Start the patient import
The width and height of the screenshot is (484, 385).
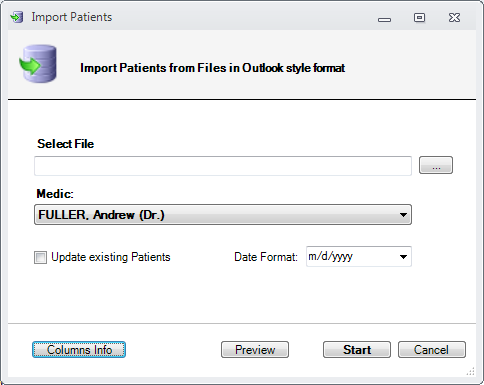pos(357,350)
